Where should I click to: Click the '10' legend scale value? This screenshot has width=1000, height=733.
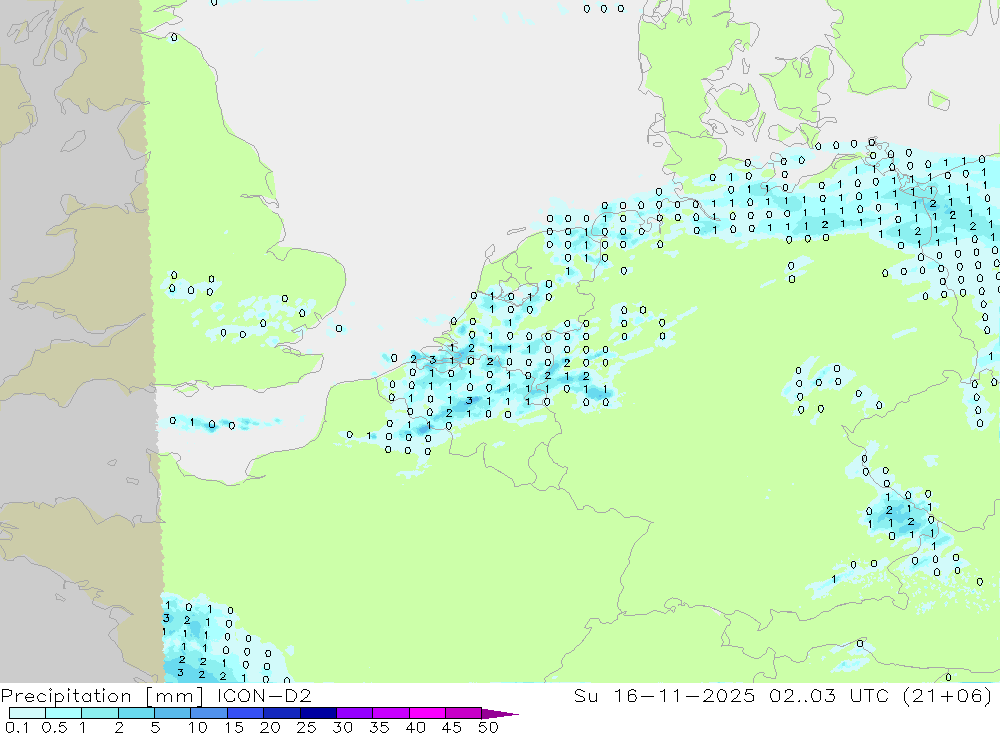tap(198, 727)
